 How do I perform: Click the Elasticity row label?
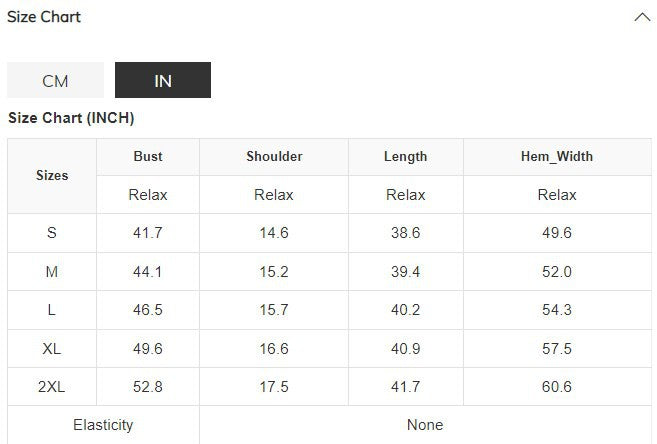coord(103,425)
